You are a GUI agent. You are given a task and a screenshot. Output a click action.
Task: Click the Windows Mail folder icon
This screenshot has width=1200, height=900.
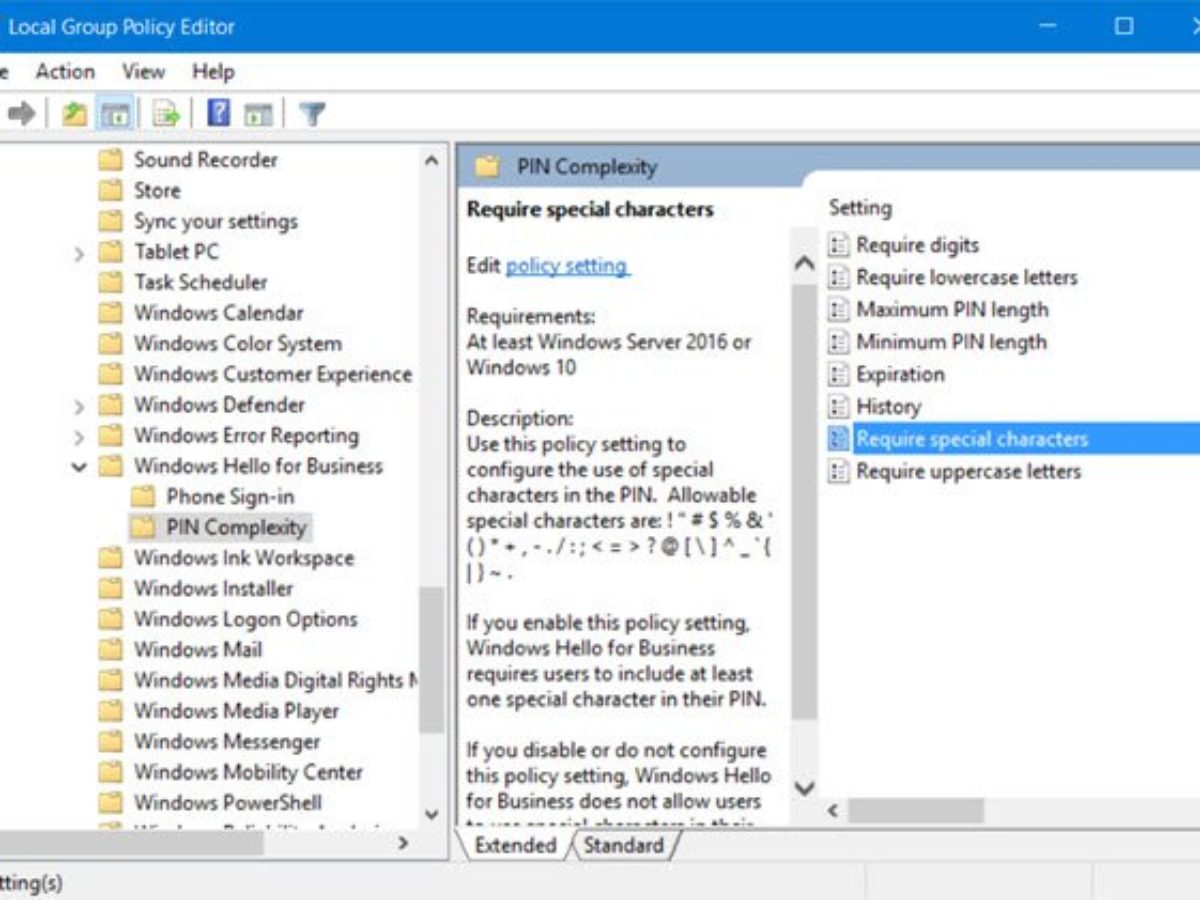click(111, 649)
